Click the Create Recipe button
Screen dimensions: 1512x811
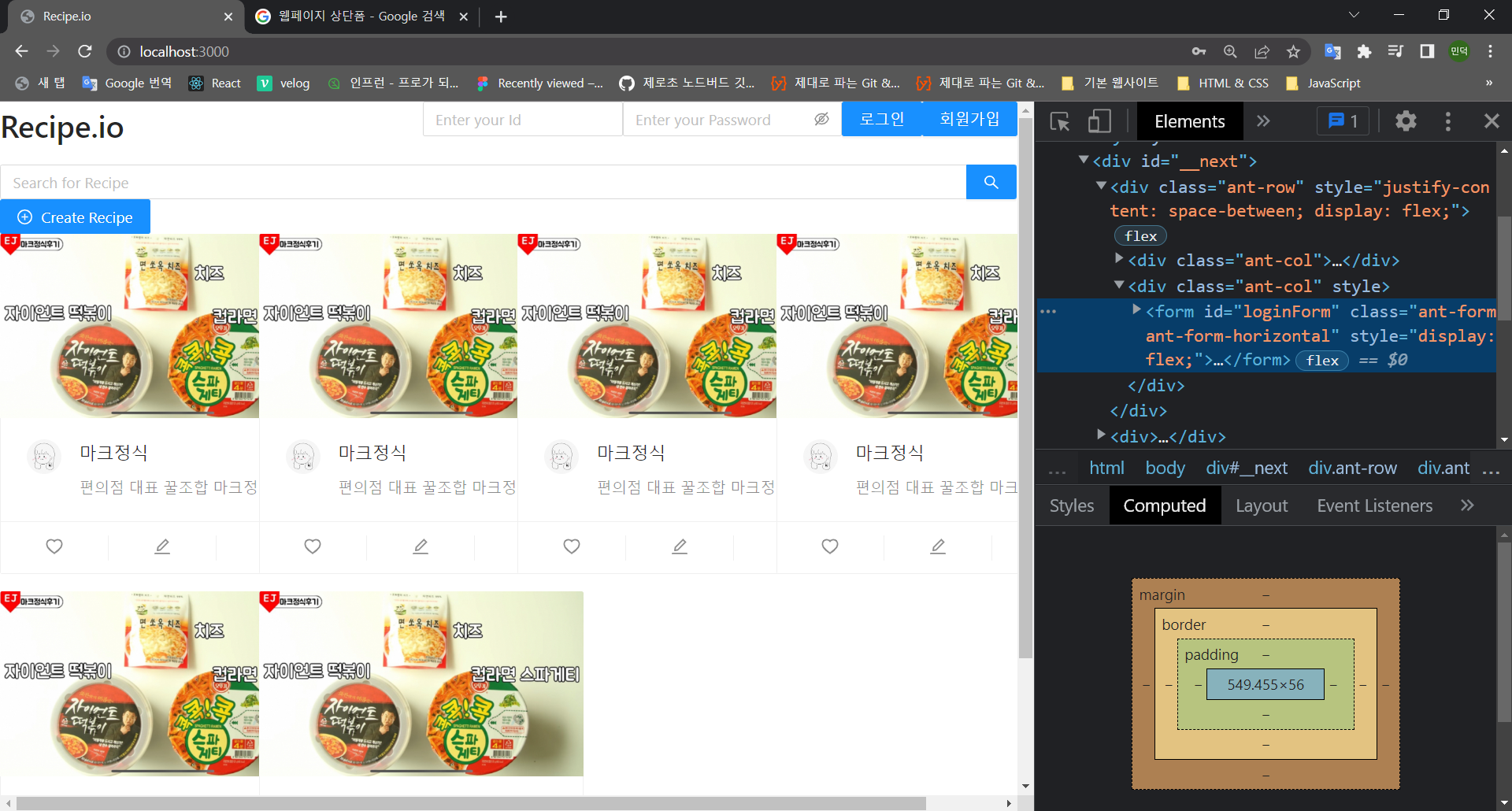click(x=75, y=217)
